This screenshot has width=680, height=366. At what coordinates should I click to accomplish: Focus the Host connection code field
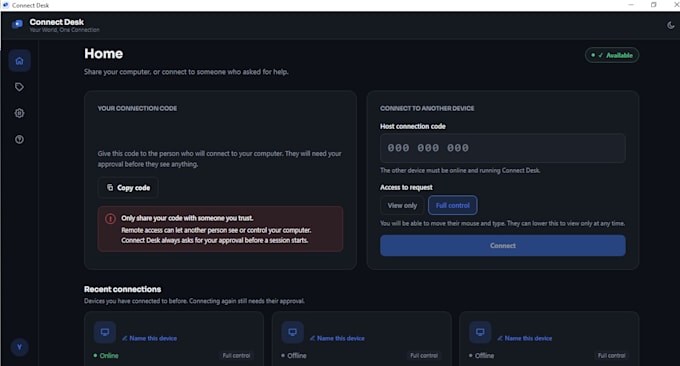503,148
